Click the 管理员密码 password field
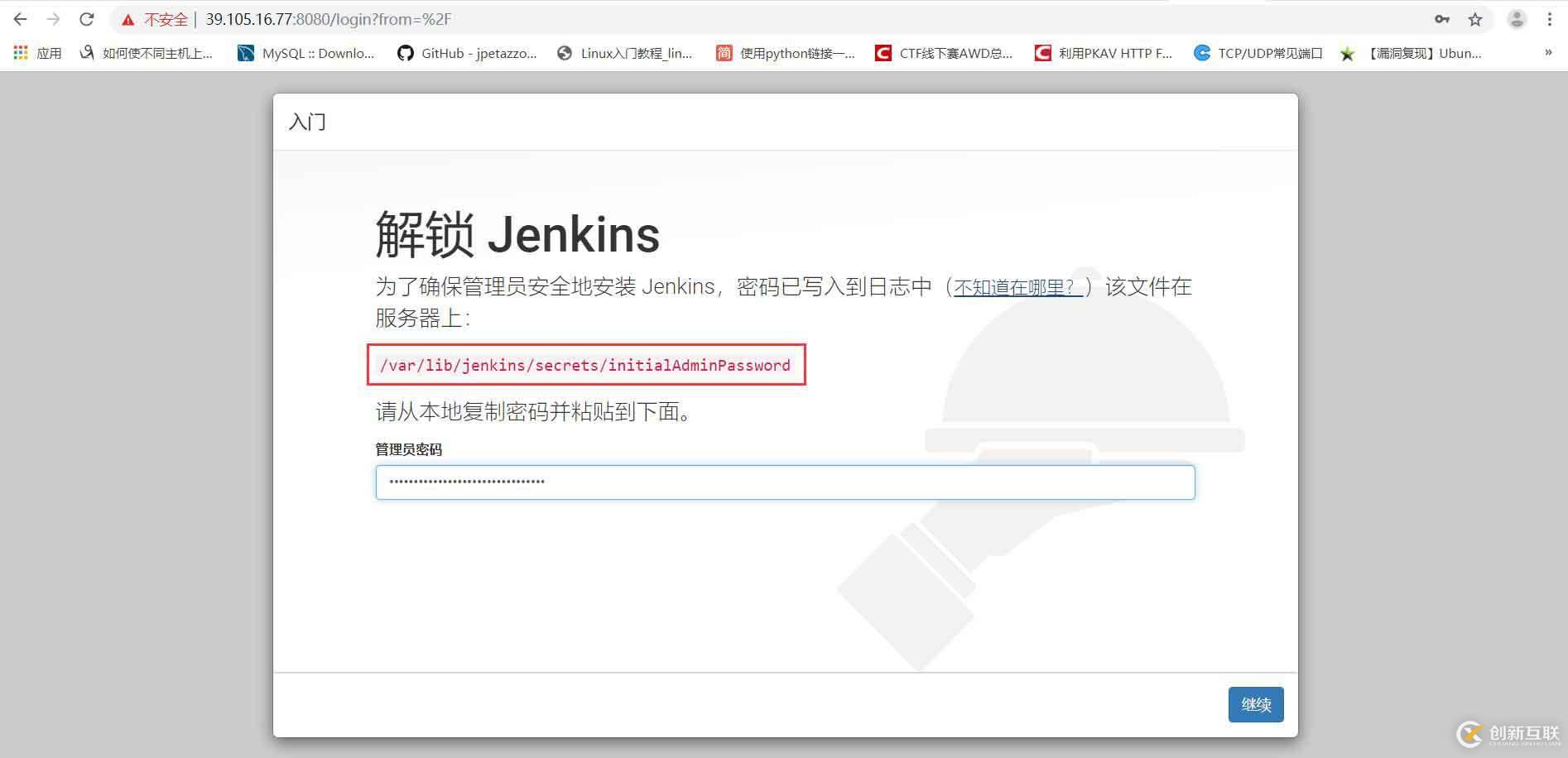 [x=785, y=482]
